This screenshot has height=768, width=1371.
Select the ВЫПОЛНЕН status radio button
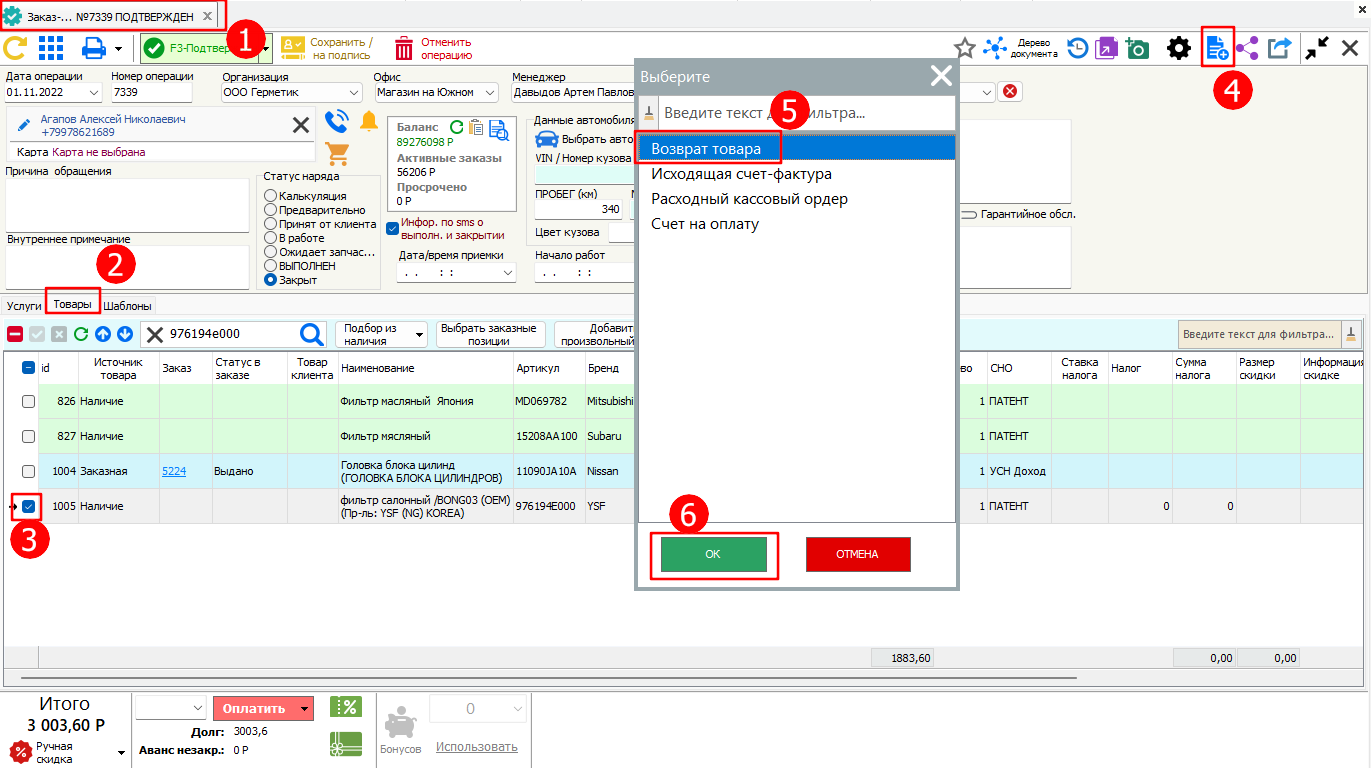[270, 266]
